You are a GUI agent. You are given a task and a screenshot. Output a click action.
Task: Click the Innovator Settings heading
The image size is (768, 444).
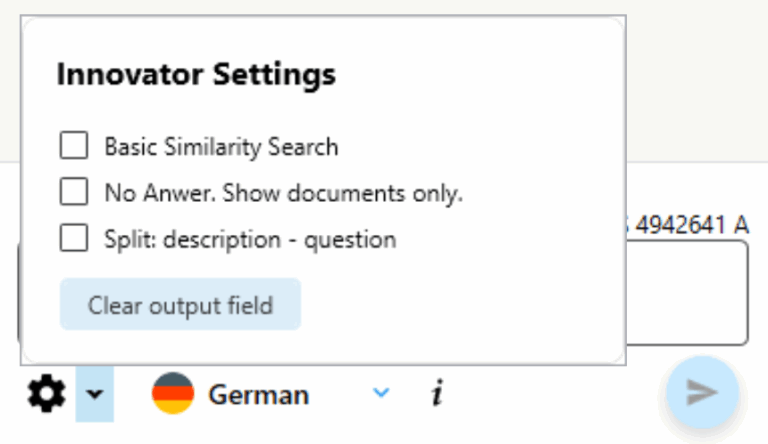coord(196,74)
